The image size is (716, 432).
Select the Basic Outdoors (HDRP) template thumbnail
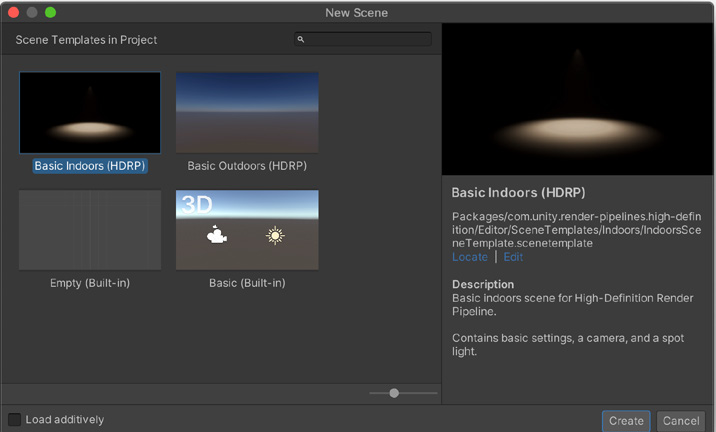247,112
